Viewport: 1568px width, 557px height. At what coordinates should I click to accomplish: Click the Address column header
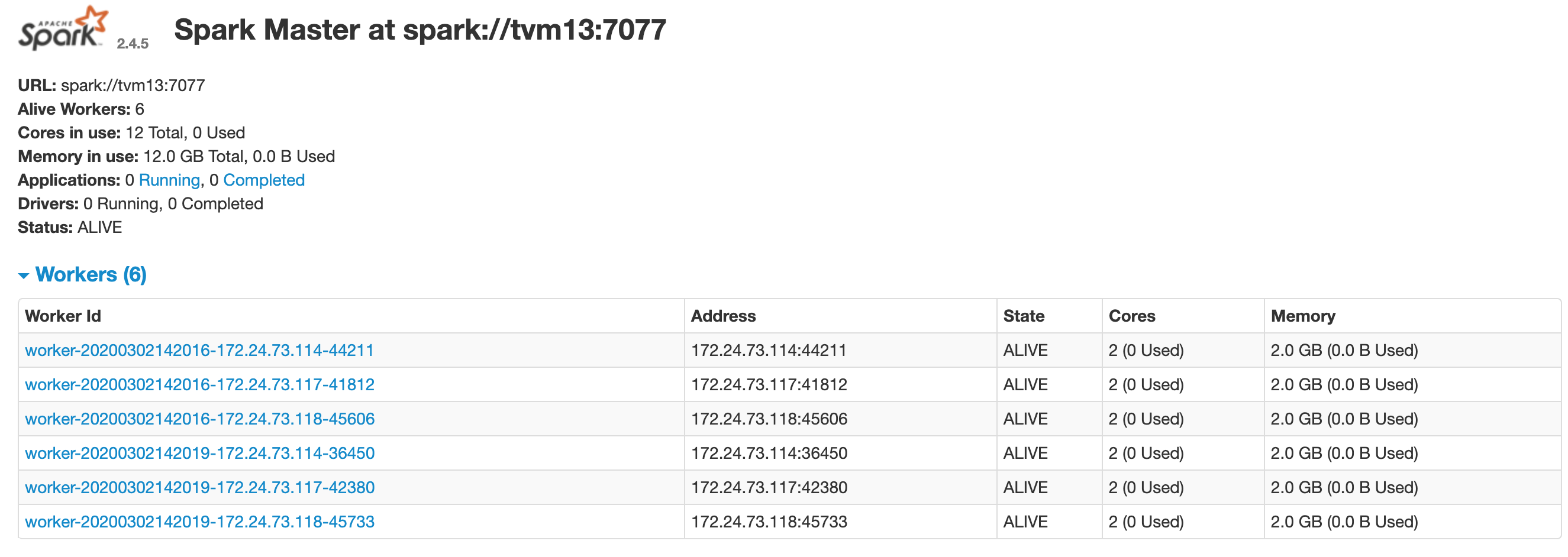[723, 316]
